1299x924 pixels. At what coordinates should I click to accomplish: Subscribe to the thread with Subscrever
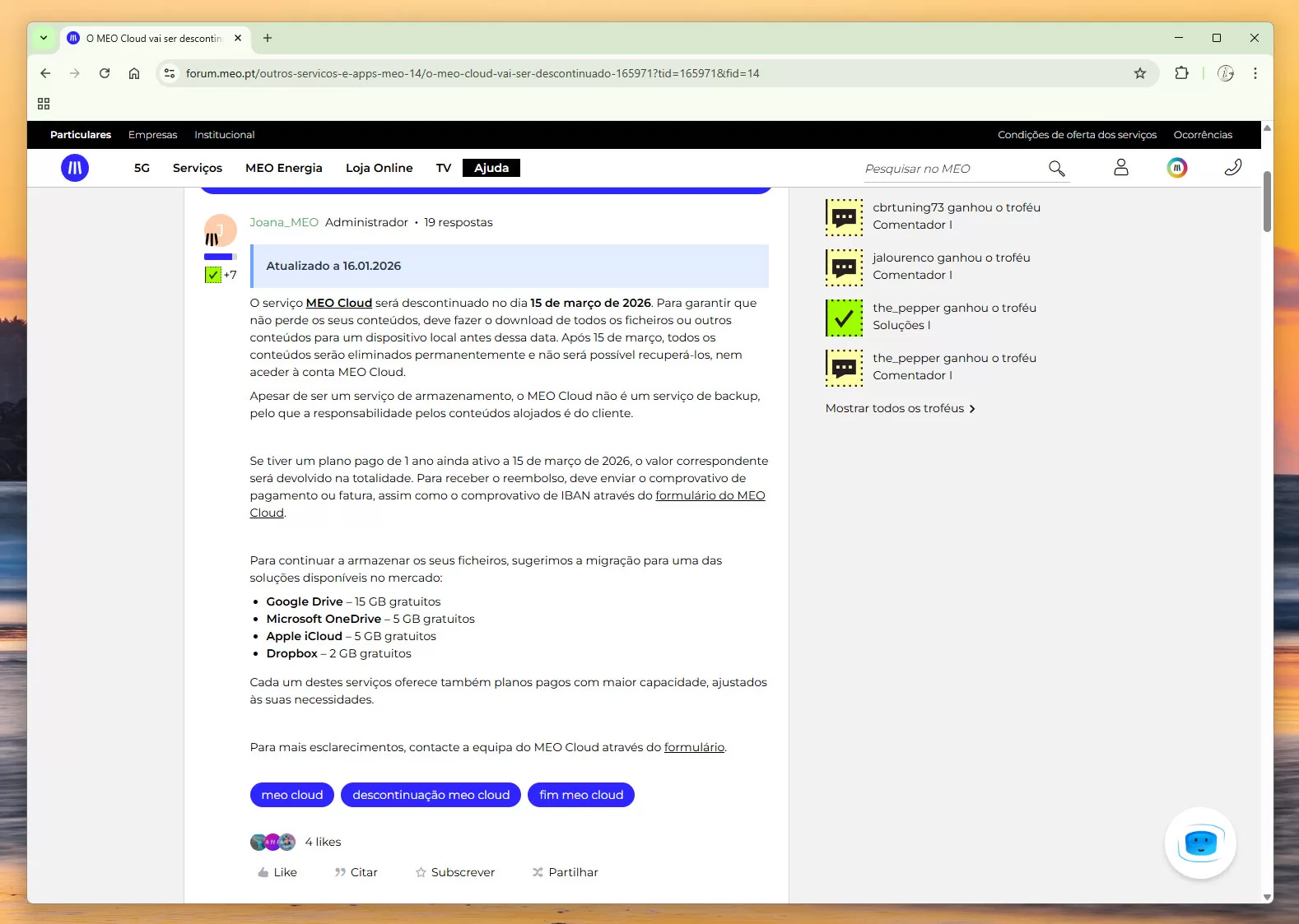[x=455, y=872]
